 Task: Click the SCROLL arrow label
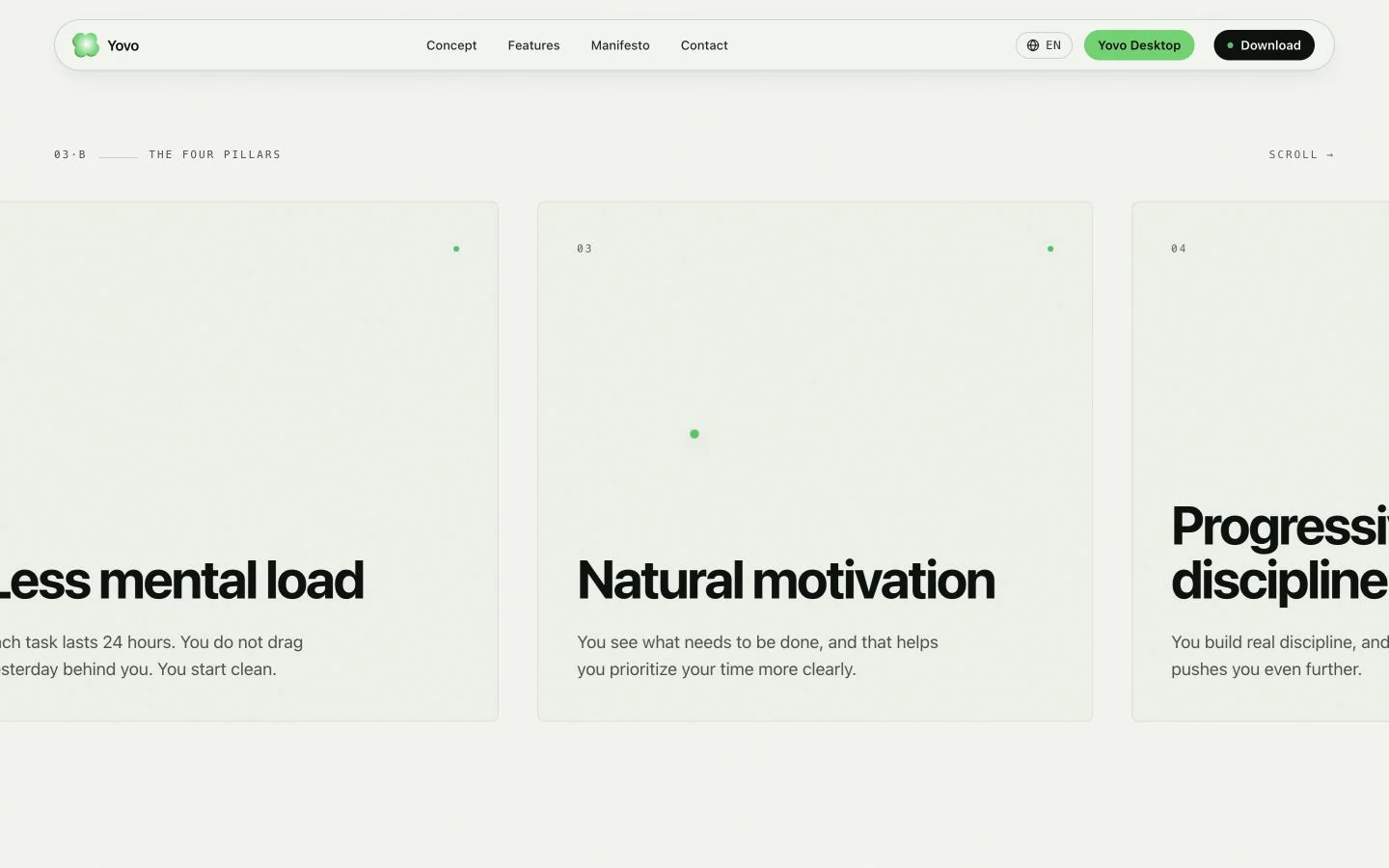coord(1301,154)
